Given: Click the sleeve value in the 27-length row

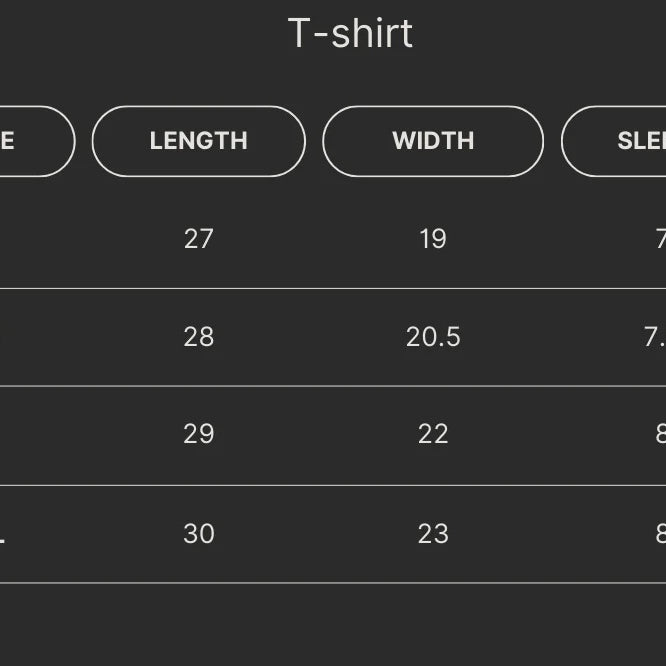Looking at the screenshot, I should click(x=660, y=238).
